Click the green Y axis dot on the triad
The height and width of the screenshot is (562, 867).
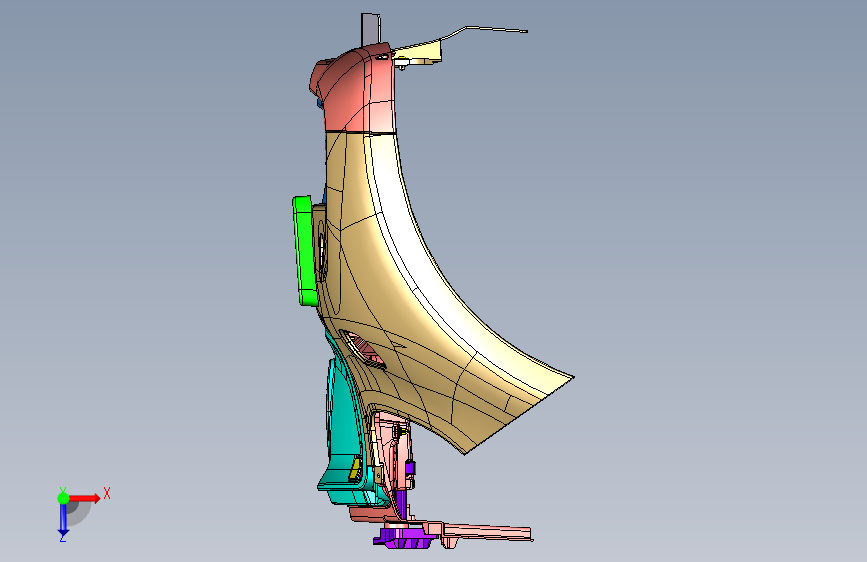63,498
